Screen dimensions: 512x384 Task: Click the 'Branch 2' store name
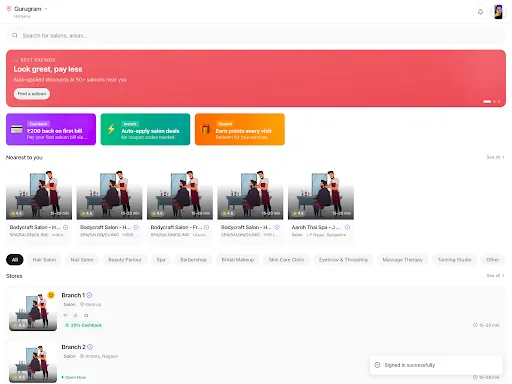[x=73, y=347]
